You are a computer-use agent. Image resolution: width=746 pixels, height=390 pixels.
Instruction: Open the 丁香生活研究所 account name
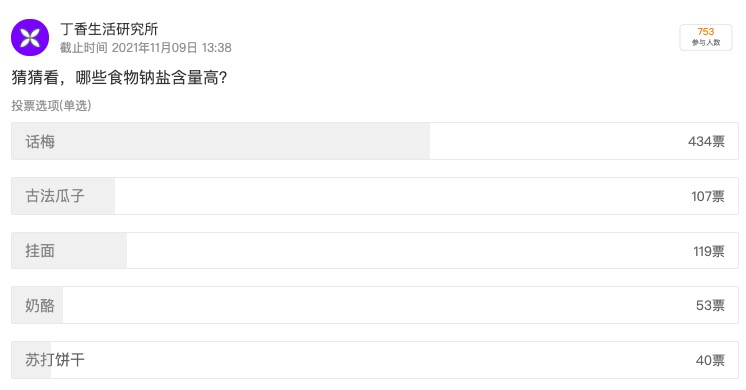pyautogui.click(x=109, y=29)
